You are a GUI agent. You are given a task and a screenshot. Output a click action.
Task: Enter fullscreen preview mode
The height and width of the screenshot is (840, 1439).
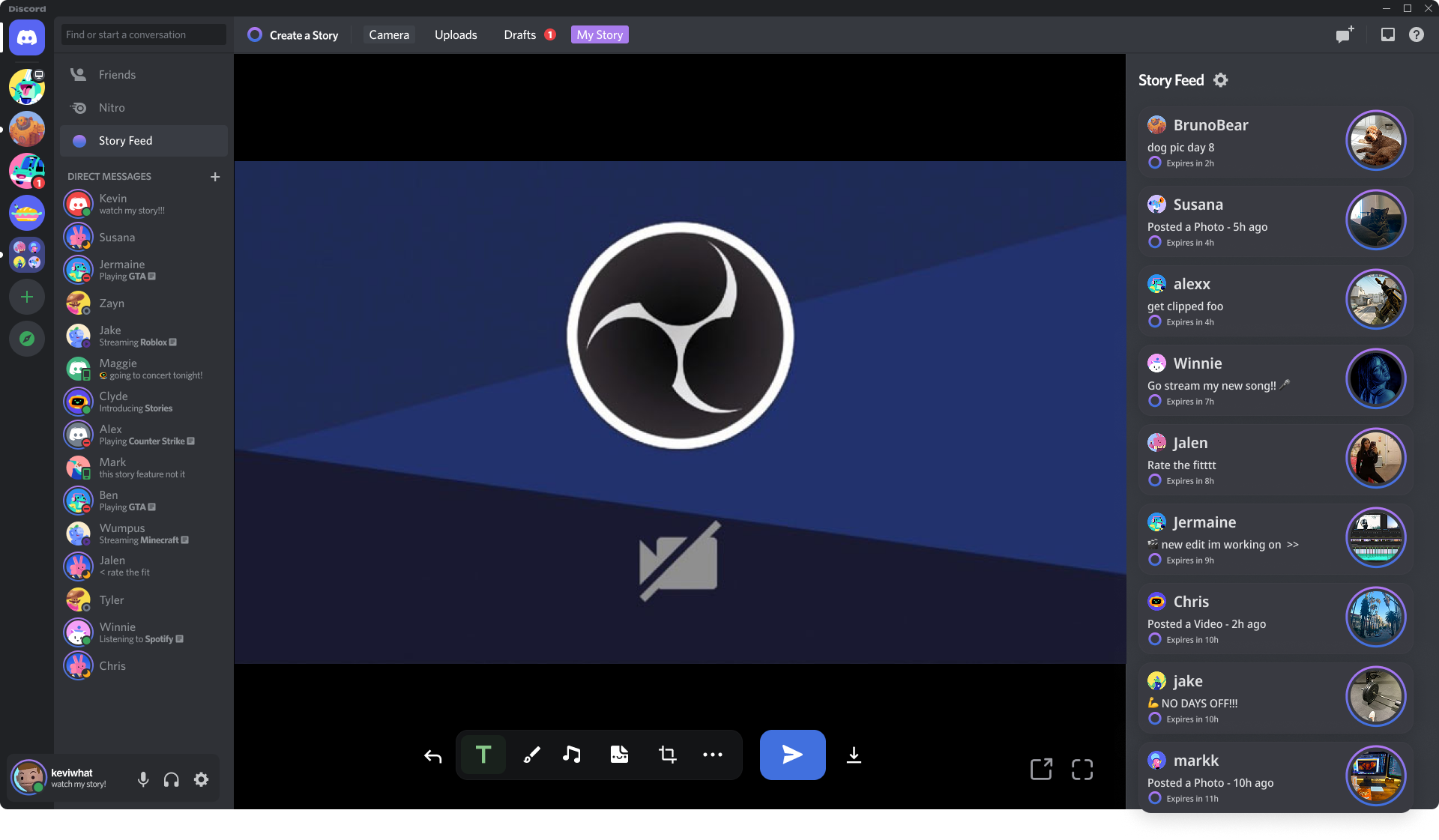pyautogui.click(x=1081, y=769)
